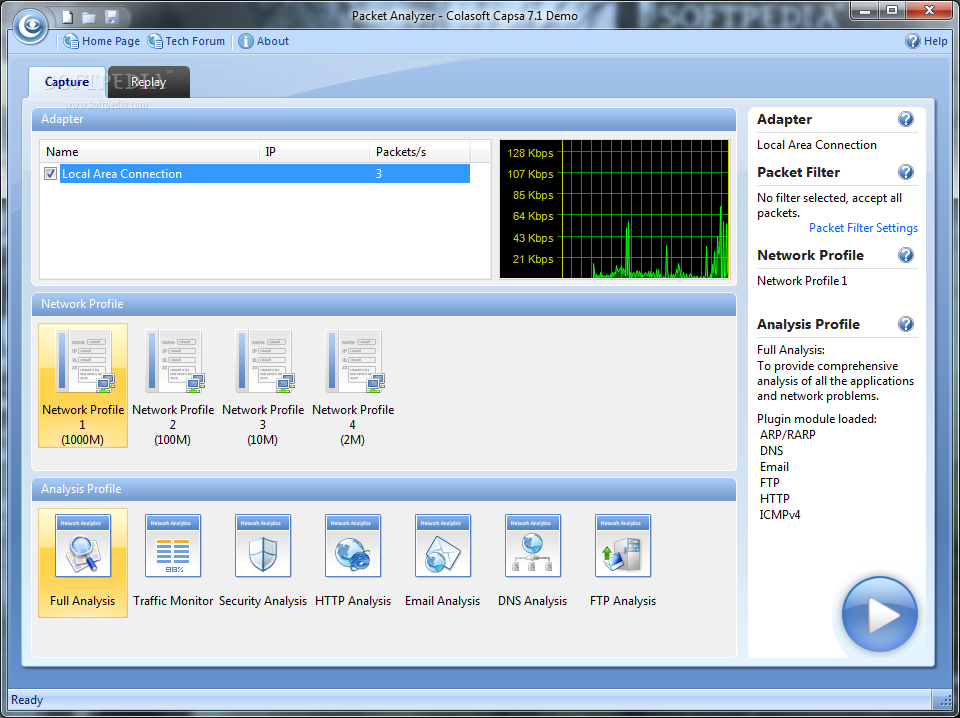Stay on the Capture tab
The image size is (960, 718).
pos(66,81)
